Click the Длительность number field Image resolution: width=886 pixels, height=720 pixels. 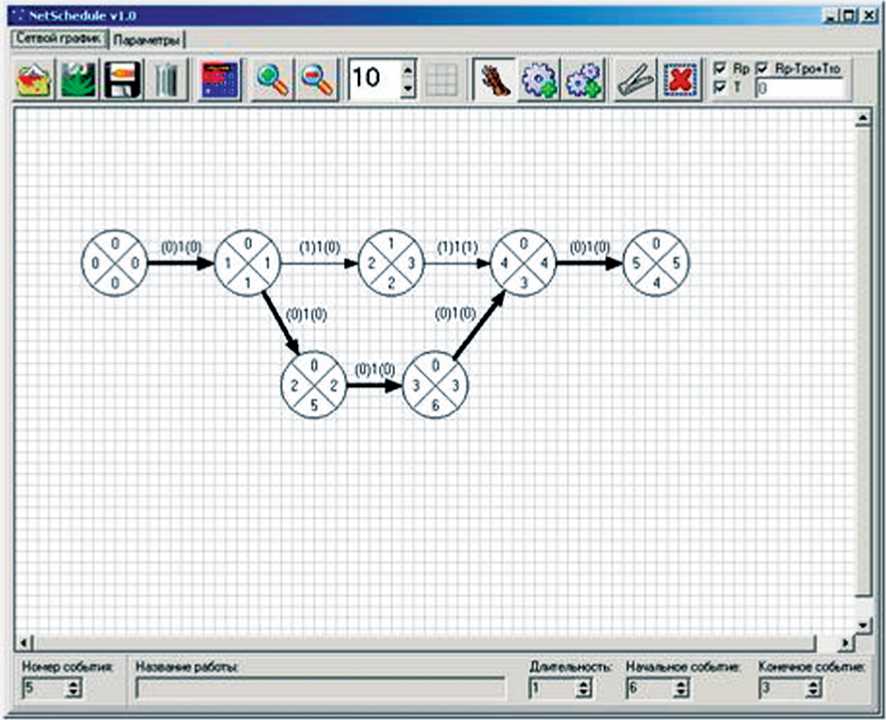553,688
